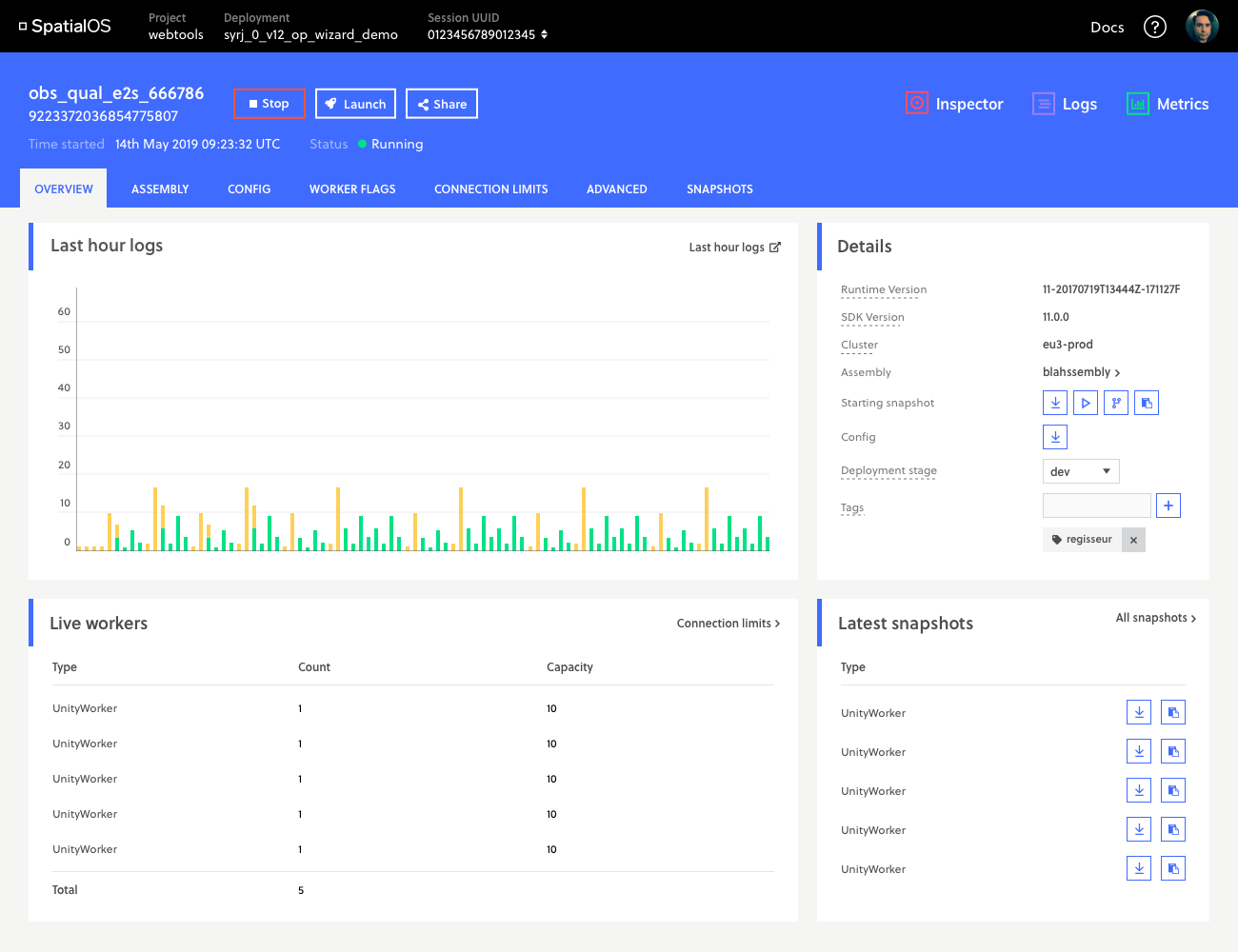
Task: Click the Tags text input field
Action: 1096,506
